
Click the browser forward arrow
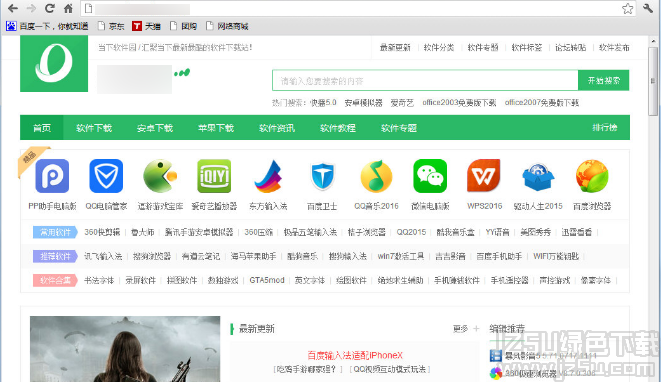31,8
